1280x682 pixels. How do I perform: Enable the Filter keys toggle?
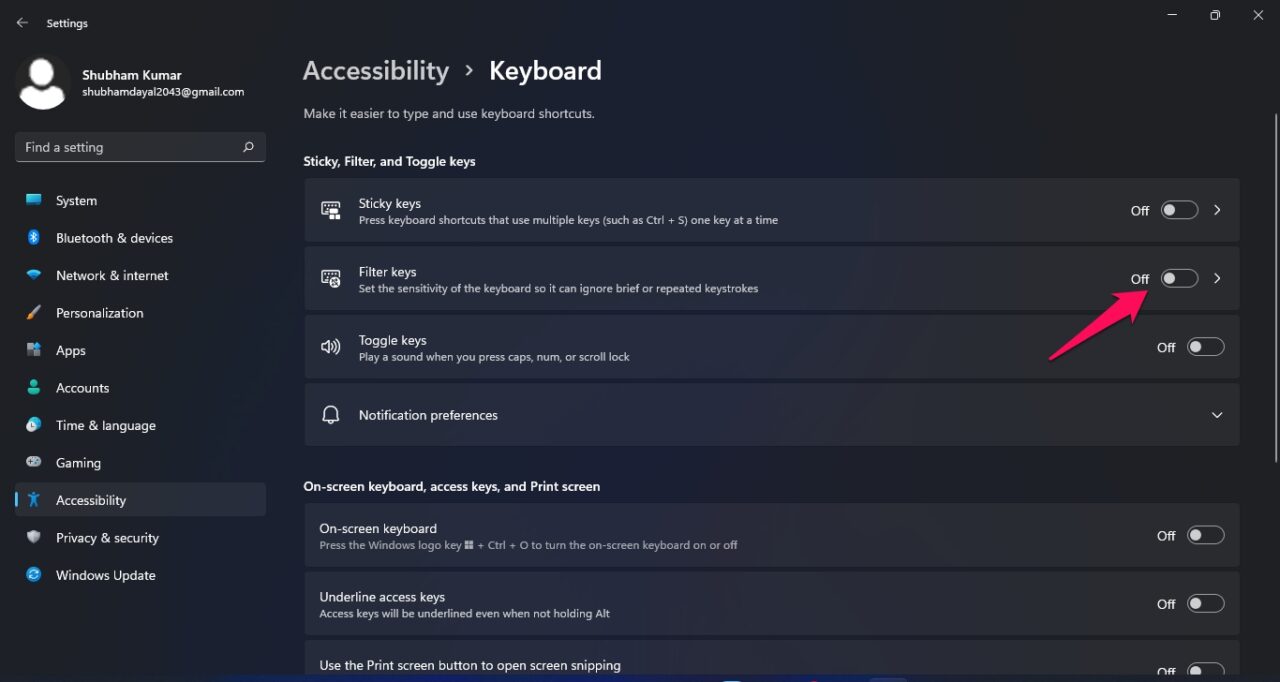pyautogui.click(x=1179, y=278)
